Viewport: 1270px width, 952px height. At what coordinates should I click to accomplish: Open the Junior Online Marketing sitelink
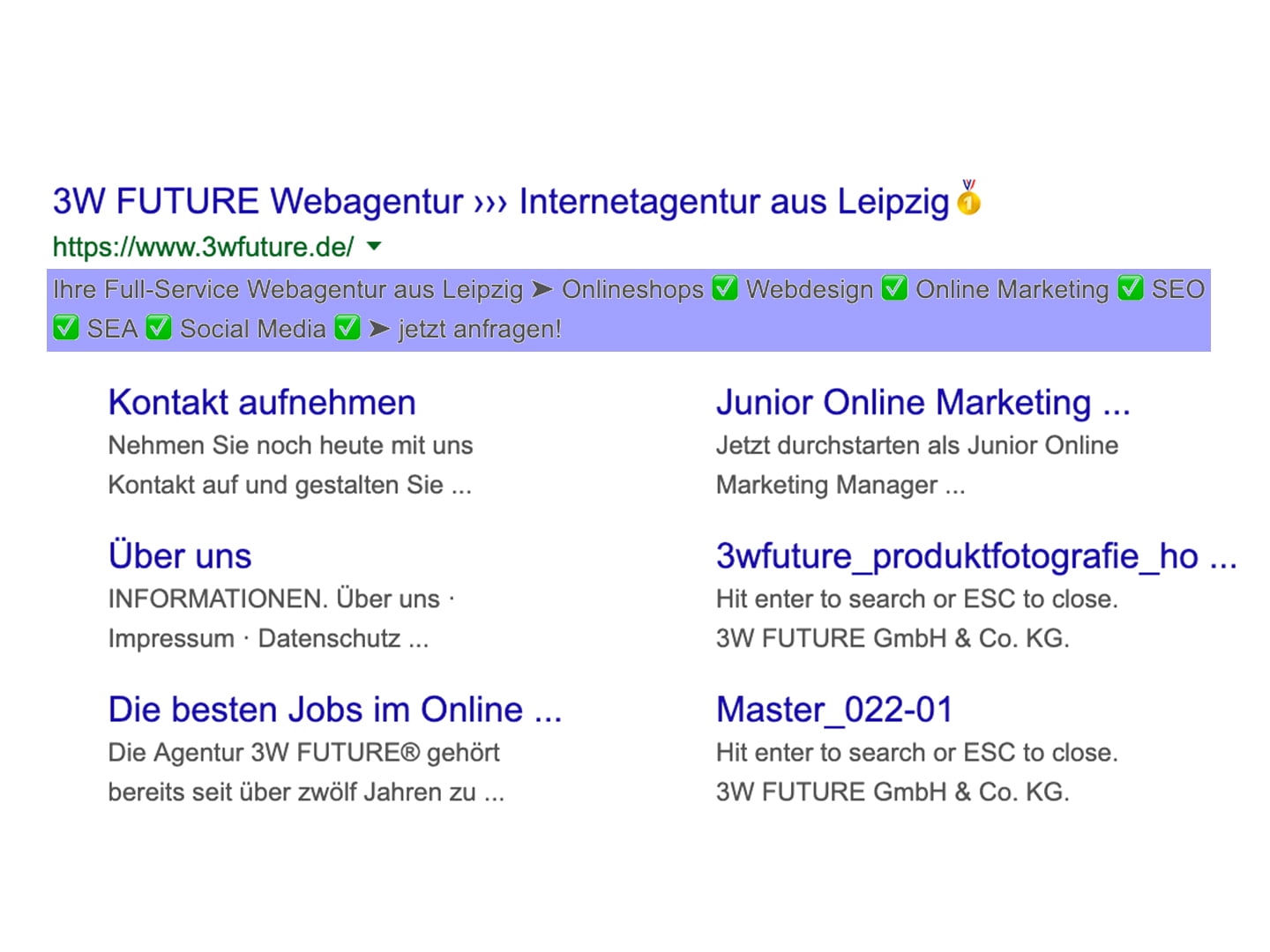click(923, 403)
